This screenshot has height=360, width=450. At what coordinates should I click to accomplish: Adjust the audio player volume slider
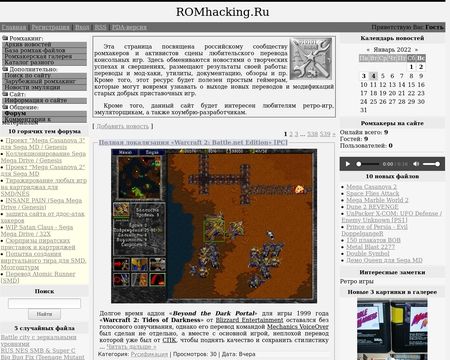point(431,164)
